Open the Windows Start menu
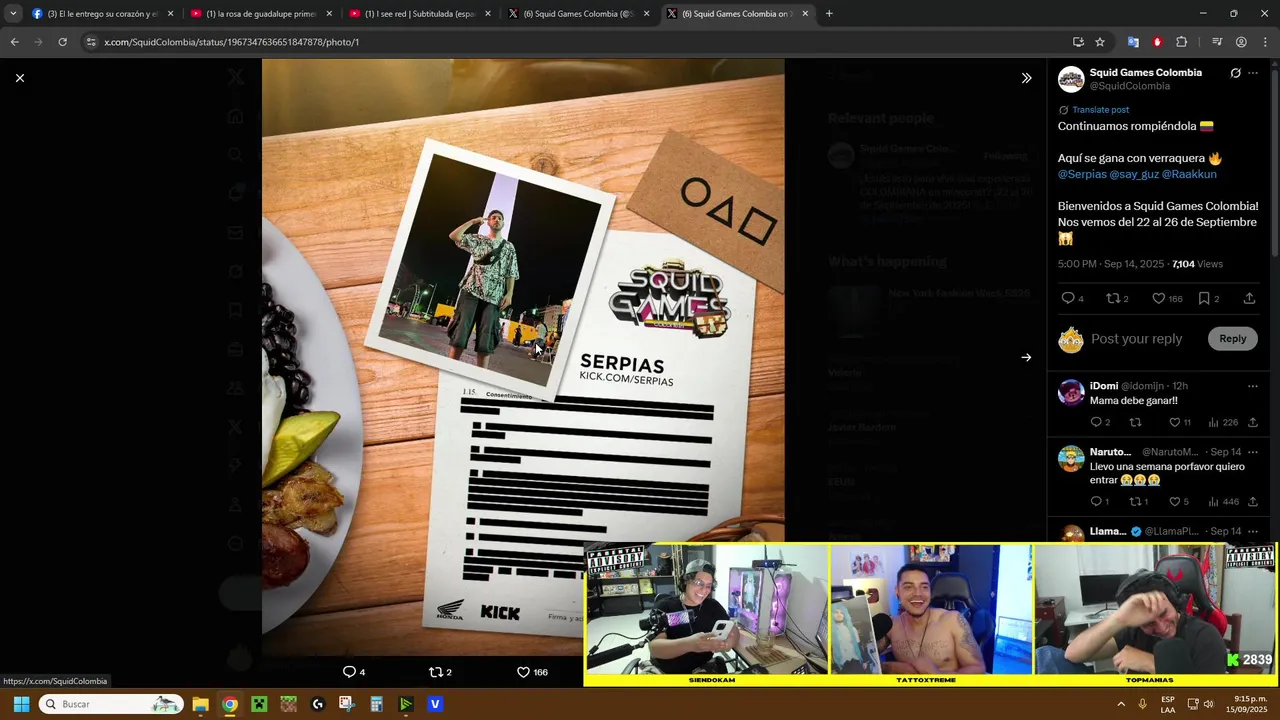The image size is (1280, 720). tap(21, 704)
